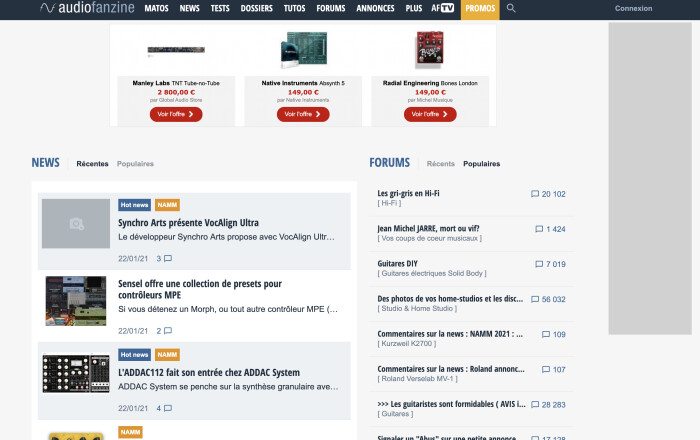Click the FORUMS section heading
The image size is (700, 440).
[x=389, y=162]
